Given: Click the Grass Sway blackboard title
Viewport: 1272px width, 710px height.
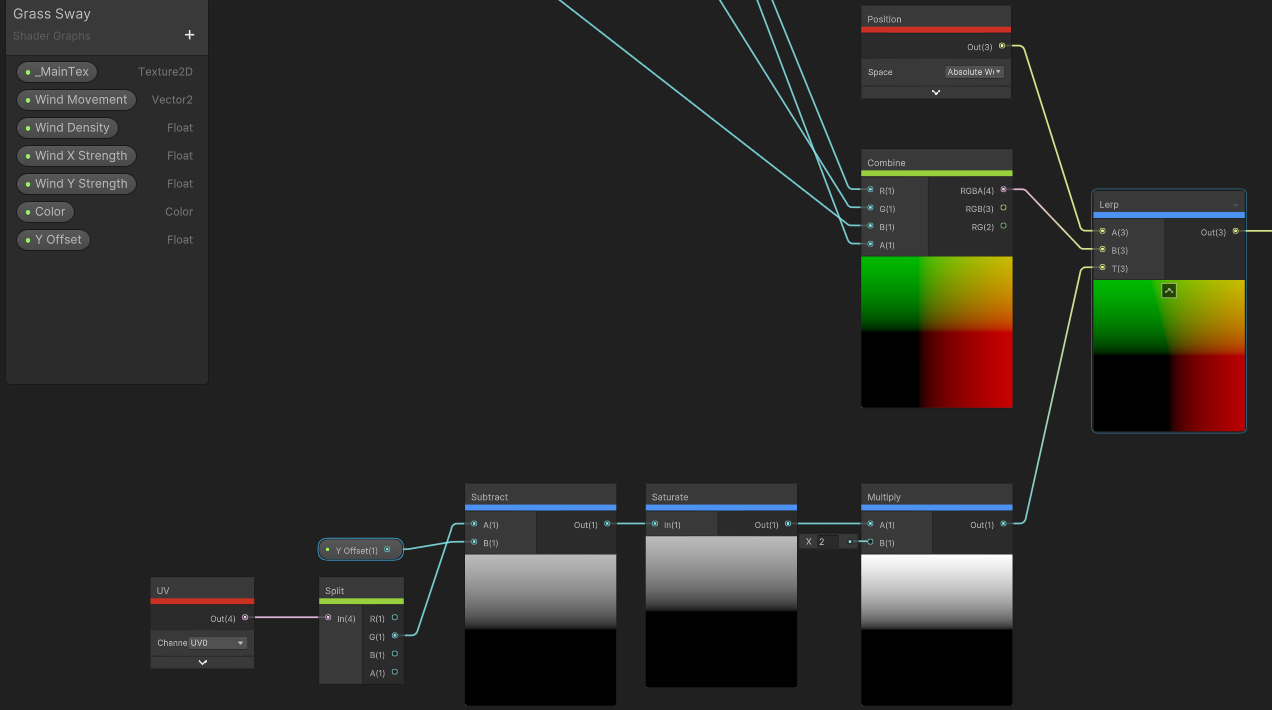Looking at the screenshot, I should coord(52,14).
